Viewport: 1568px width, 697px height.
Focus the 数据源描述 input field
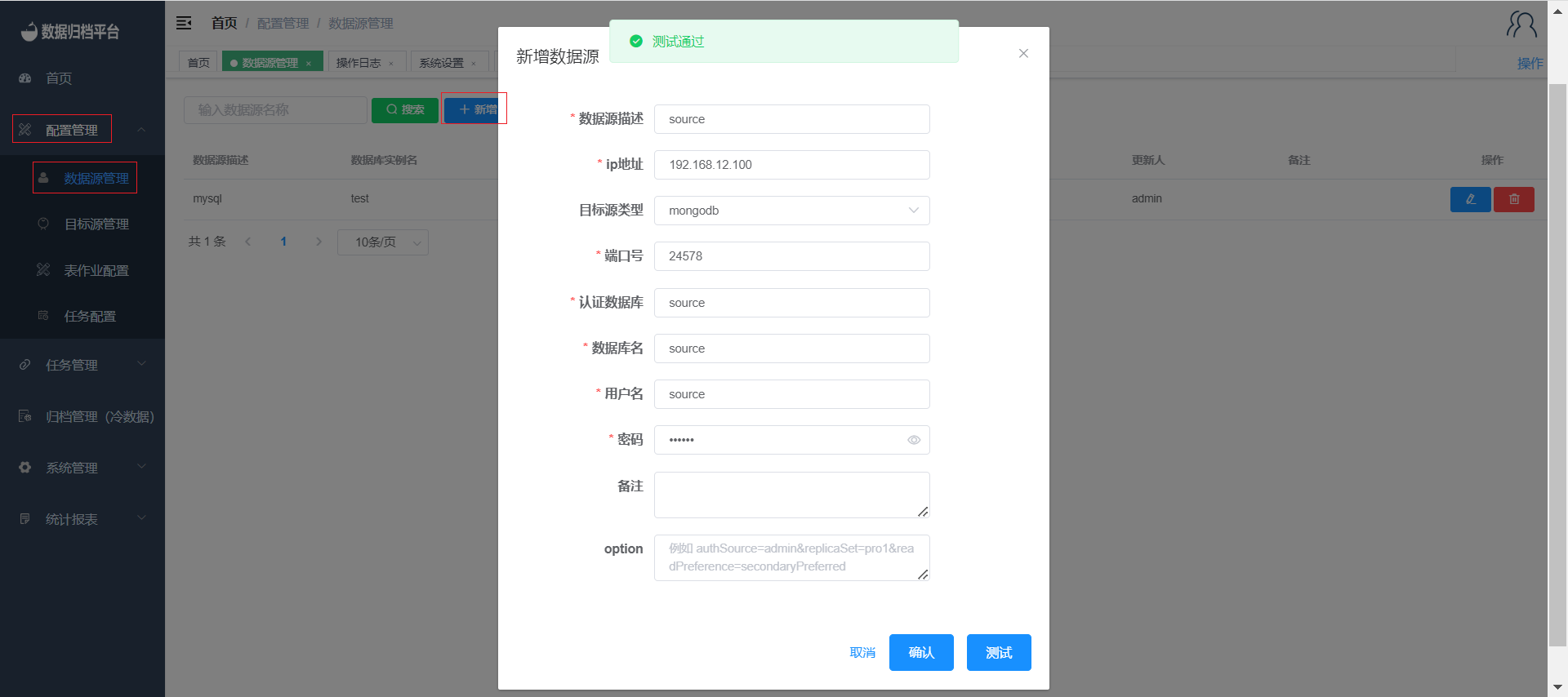(791, 119)
